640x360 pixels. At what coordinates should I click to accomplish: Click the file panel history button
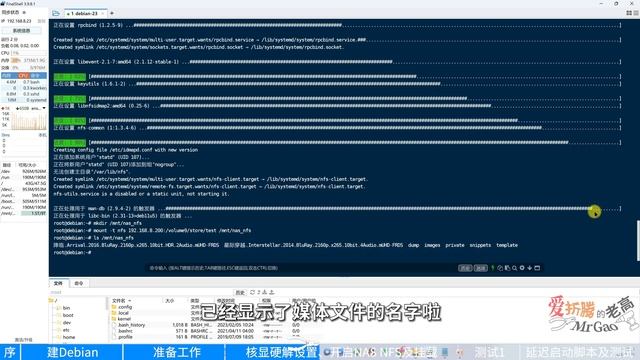point(240,292)
